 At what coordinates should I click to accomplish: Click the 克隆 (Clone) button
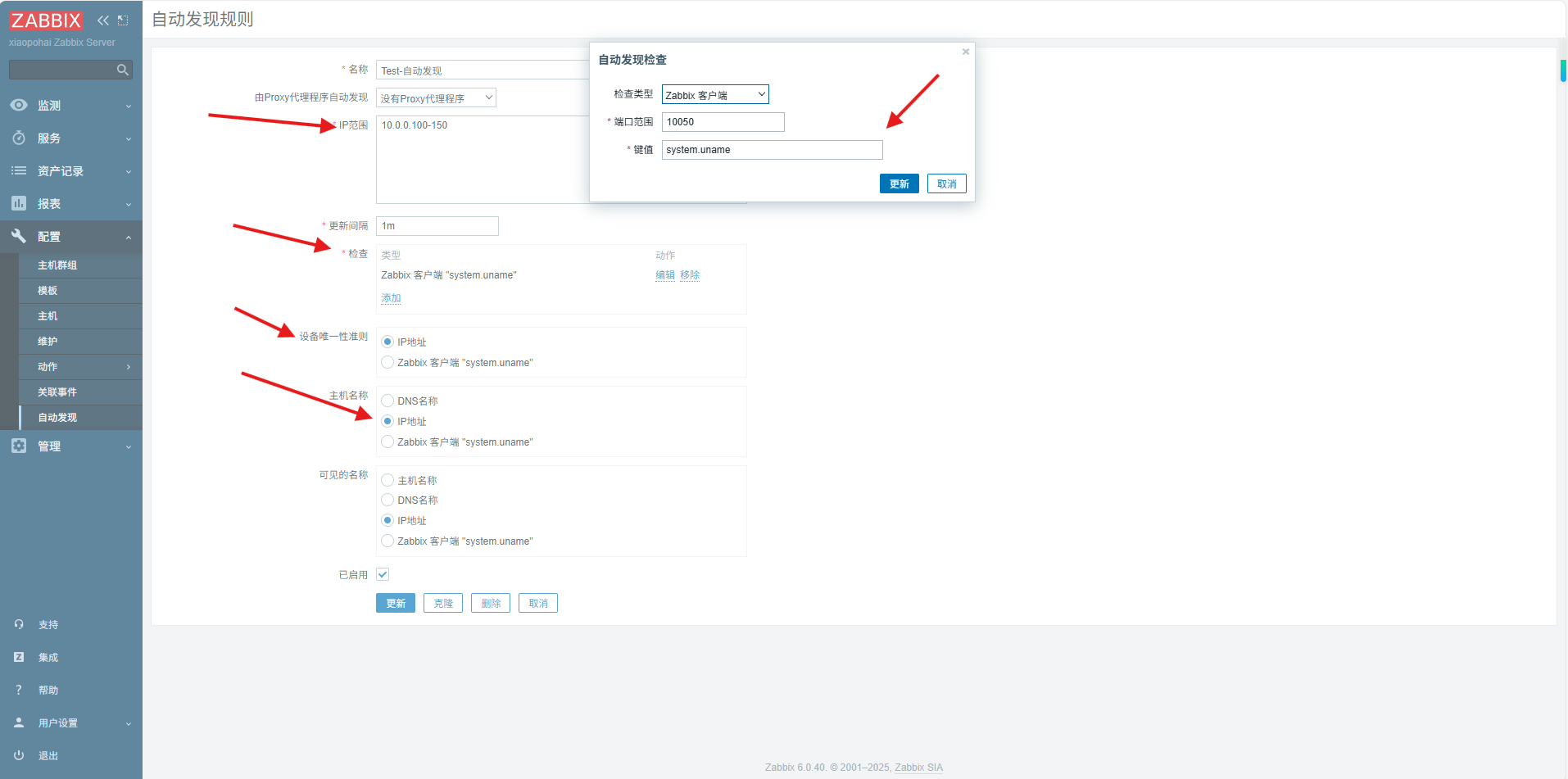(442, 603)
